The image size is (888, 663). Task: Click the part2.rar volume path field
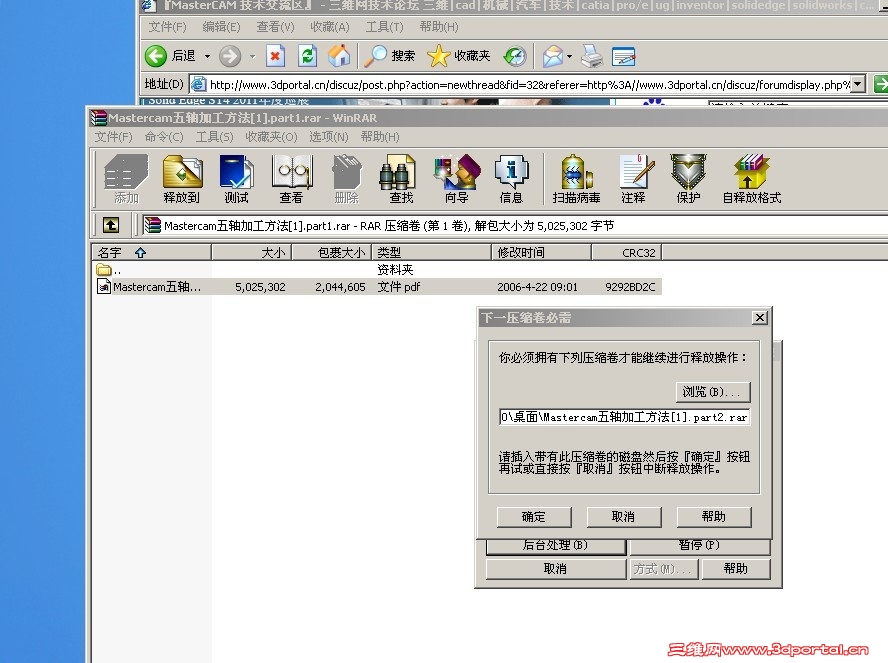[x=624, y=417]
